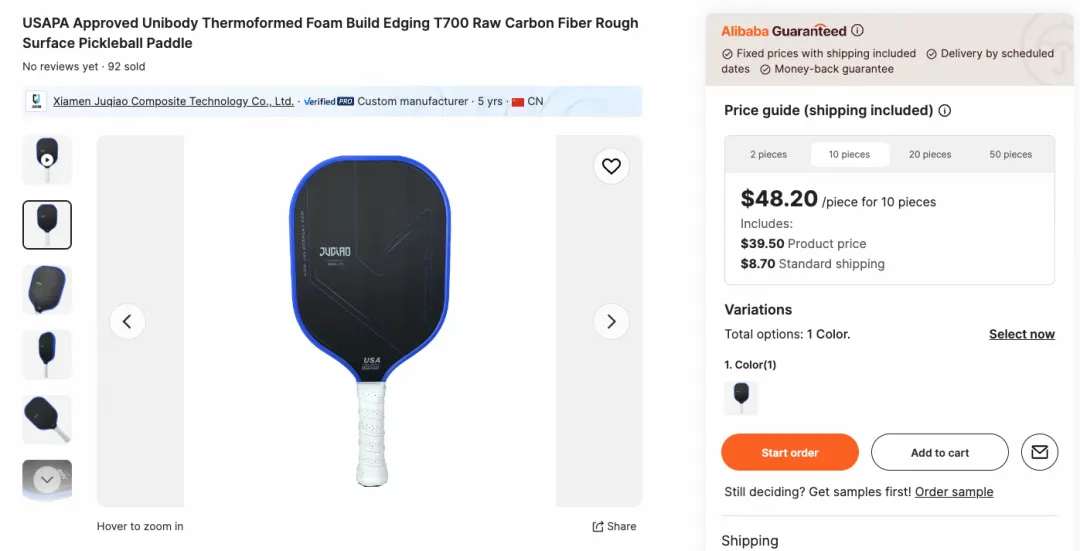Click the heart favorite icon
The height and width of the screenshot is (551, 1080).
611,166
